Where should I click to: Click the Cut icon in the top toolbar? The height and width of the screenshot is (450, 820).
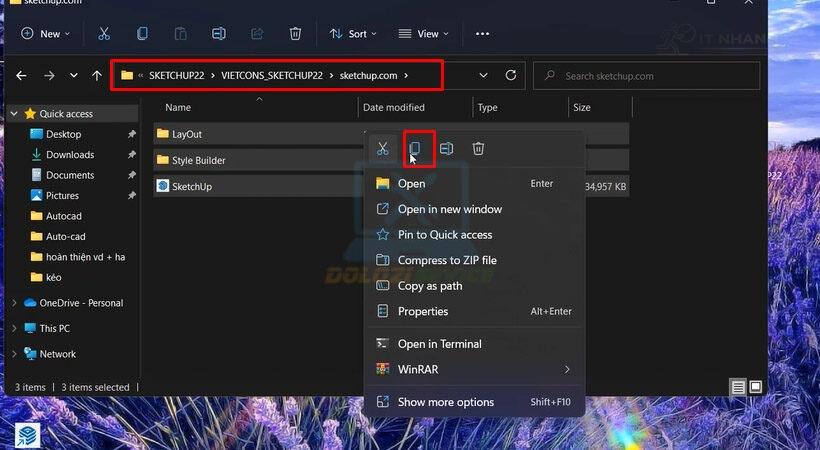click(x=104, y=34)
